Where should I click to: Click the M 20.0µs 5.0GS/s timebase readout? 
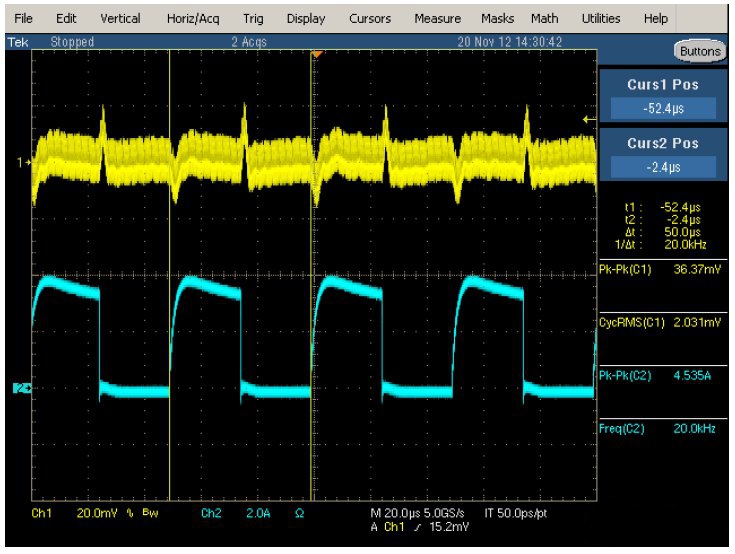(417, 513)
